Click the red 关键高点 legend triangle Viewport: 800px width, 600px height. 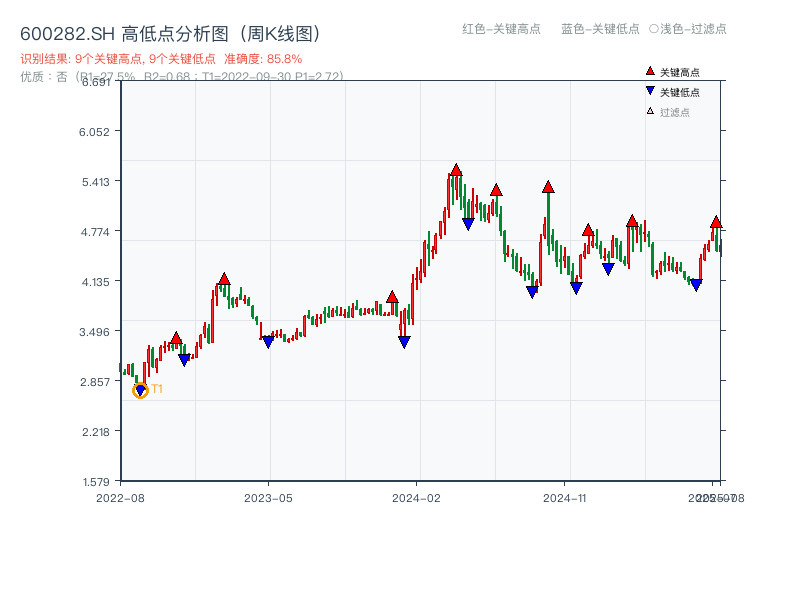tap(650, 72)
